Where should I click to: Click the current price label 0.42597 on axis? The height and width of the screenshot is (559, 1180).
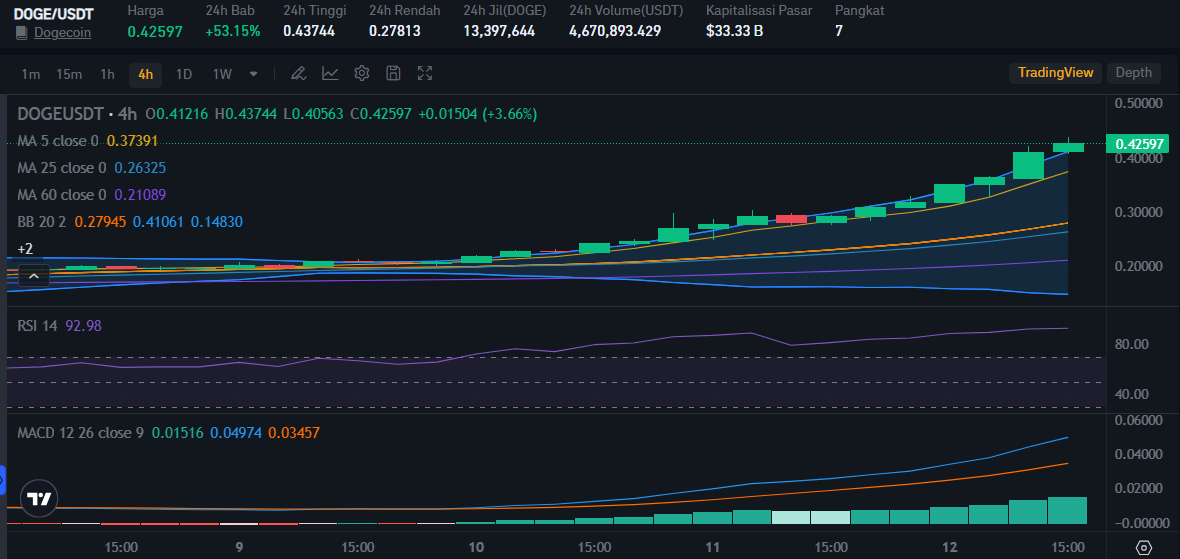click(1136, 144)
